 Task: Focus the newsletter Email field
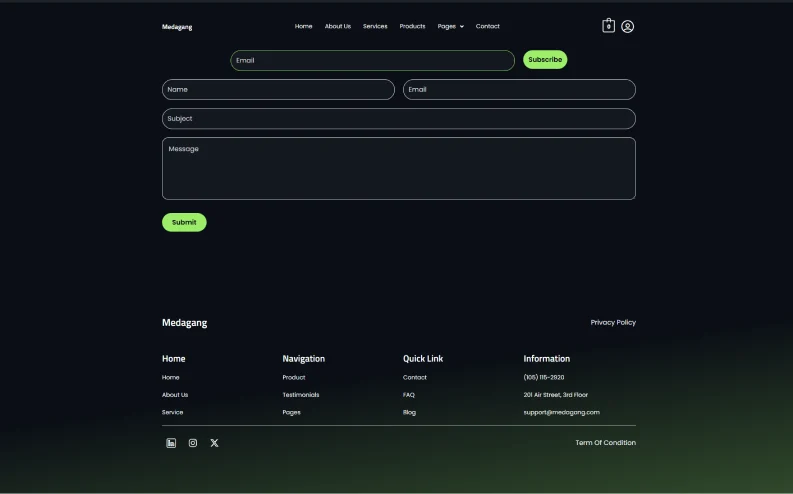point(373,60)
